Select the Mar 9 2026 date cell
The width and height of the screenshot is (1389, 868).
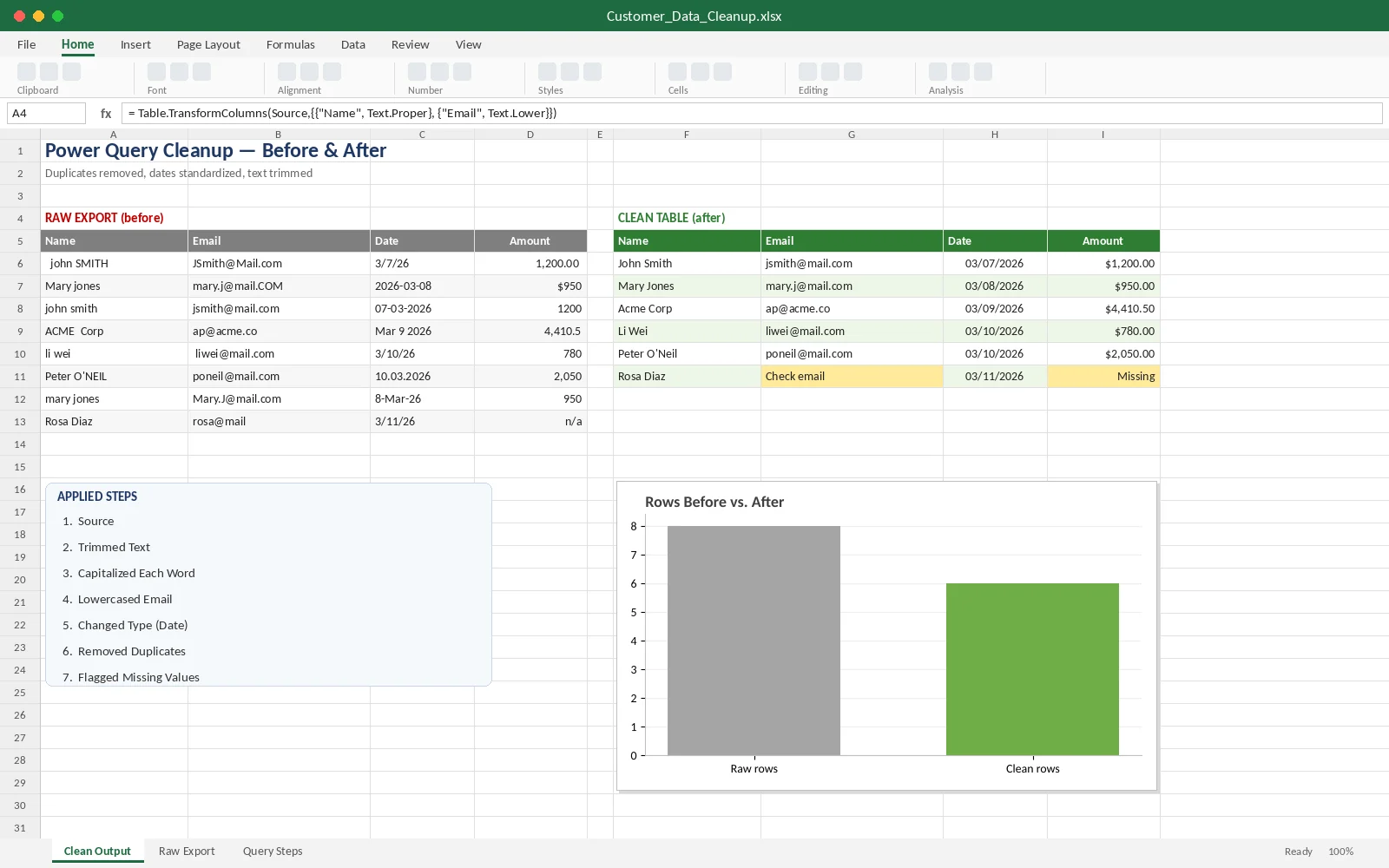(x=422, y=331)
